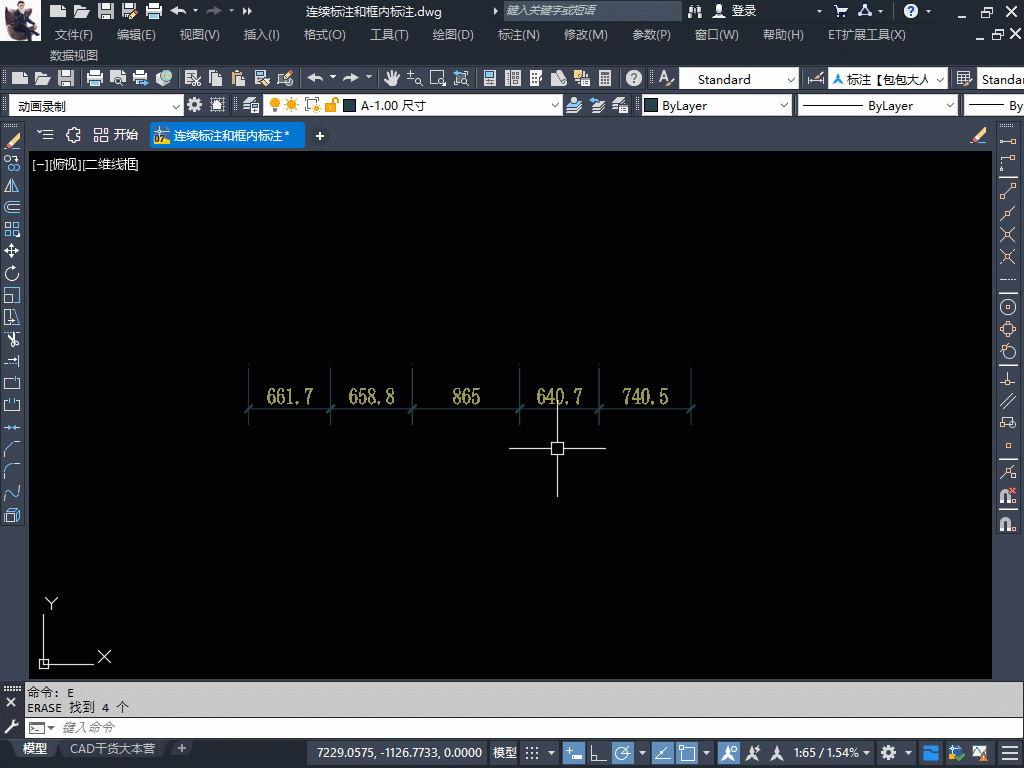Click the Snap to Intersection icon
The height and width of the screenshot is (768, 1024).
click(x=1008, y=234)
